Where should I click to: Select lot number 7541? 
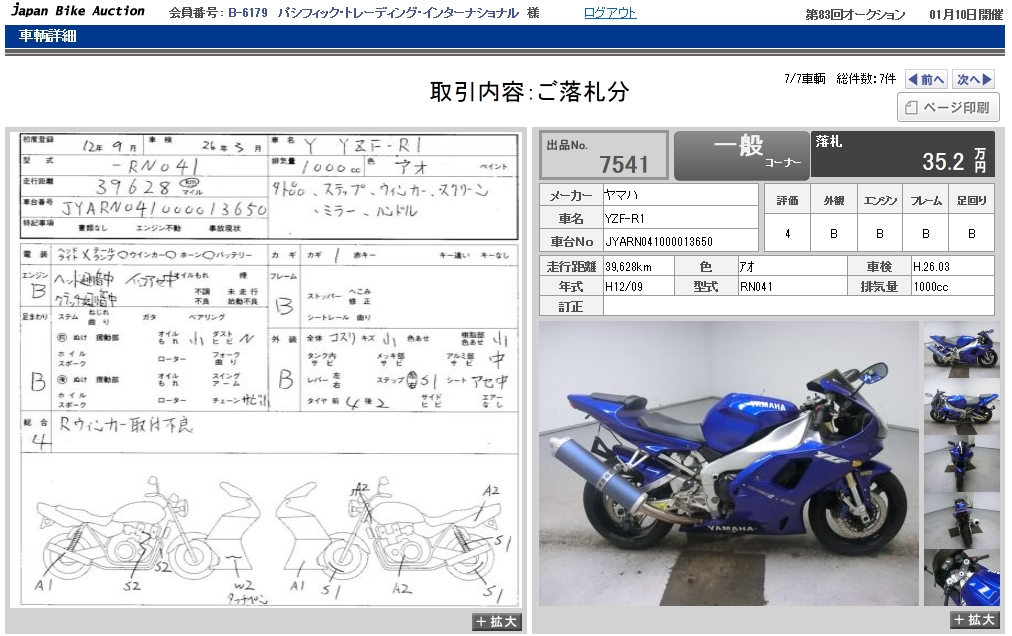click(x=623, y=164)
